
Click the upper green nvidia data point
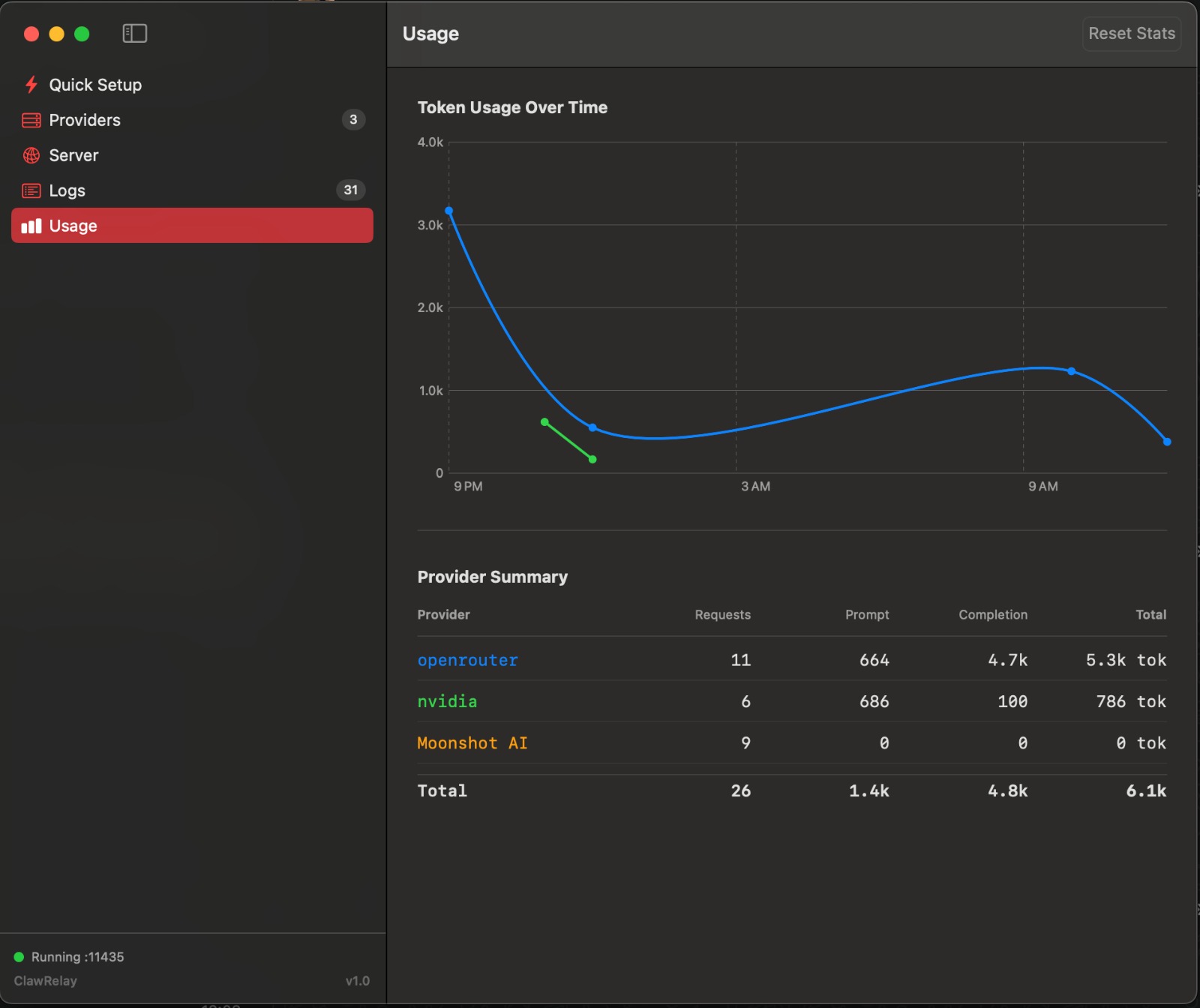click(x=544, y=422)
